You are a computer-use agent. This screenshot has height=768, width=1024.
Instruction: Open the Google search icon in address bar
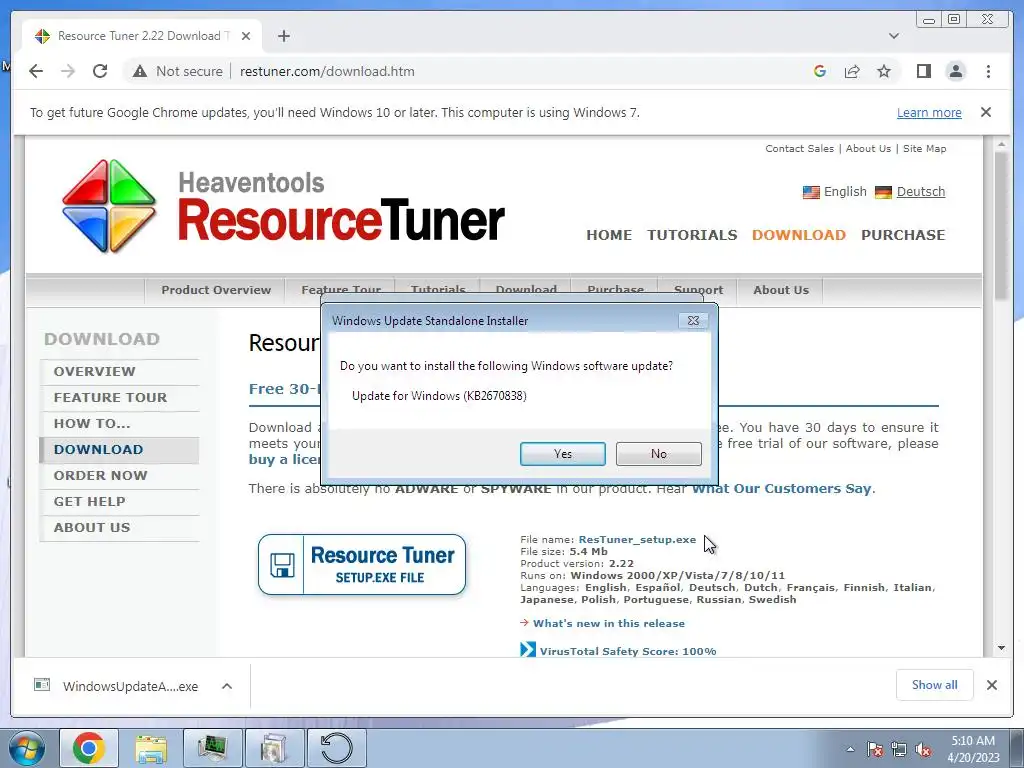click(820, 71)
